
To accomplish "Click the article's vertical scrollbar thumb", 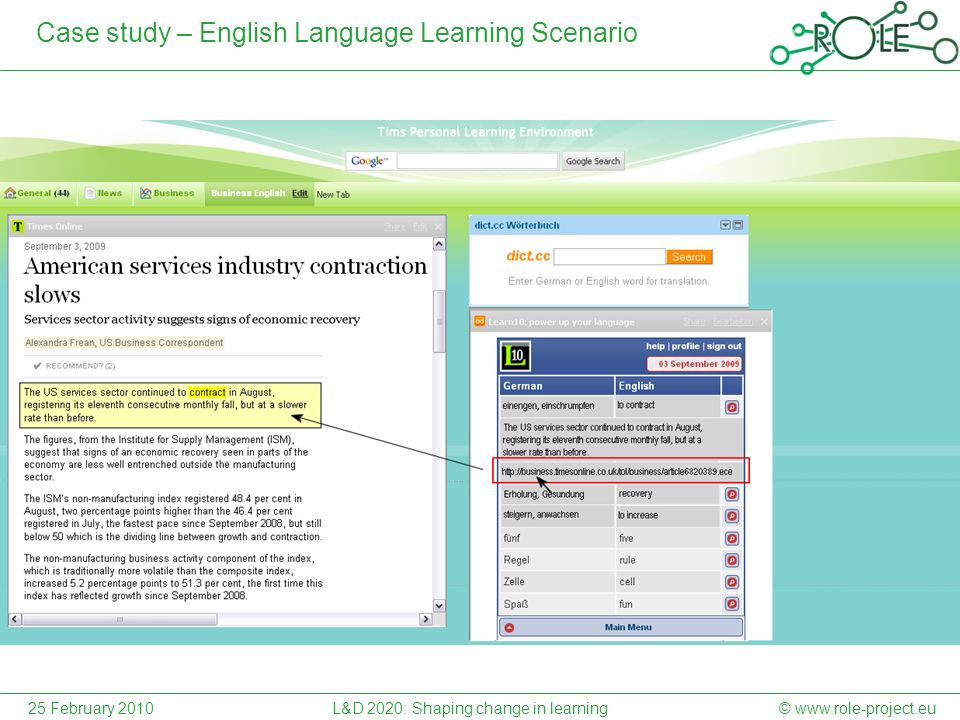I will click(439, 321).
